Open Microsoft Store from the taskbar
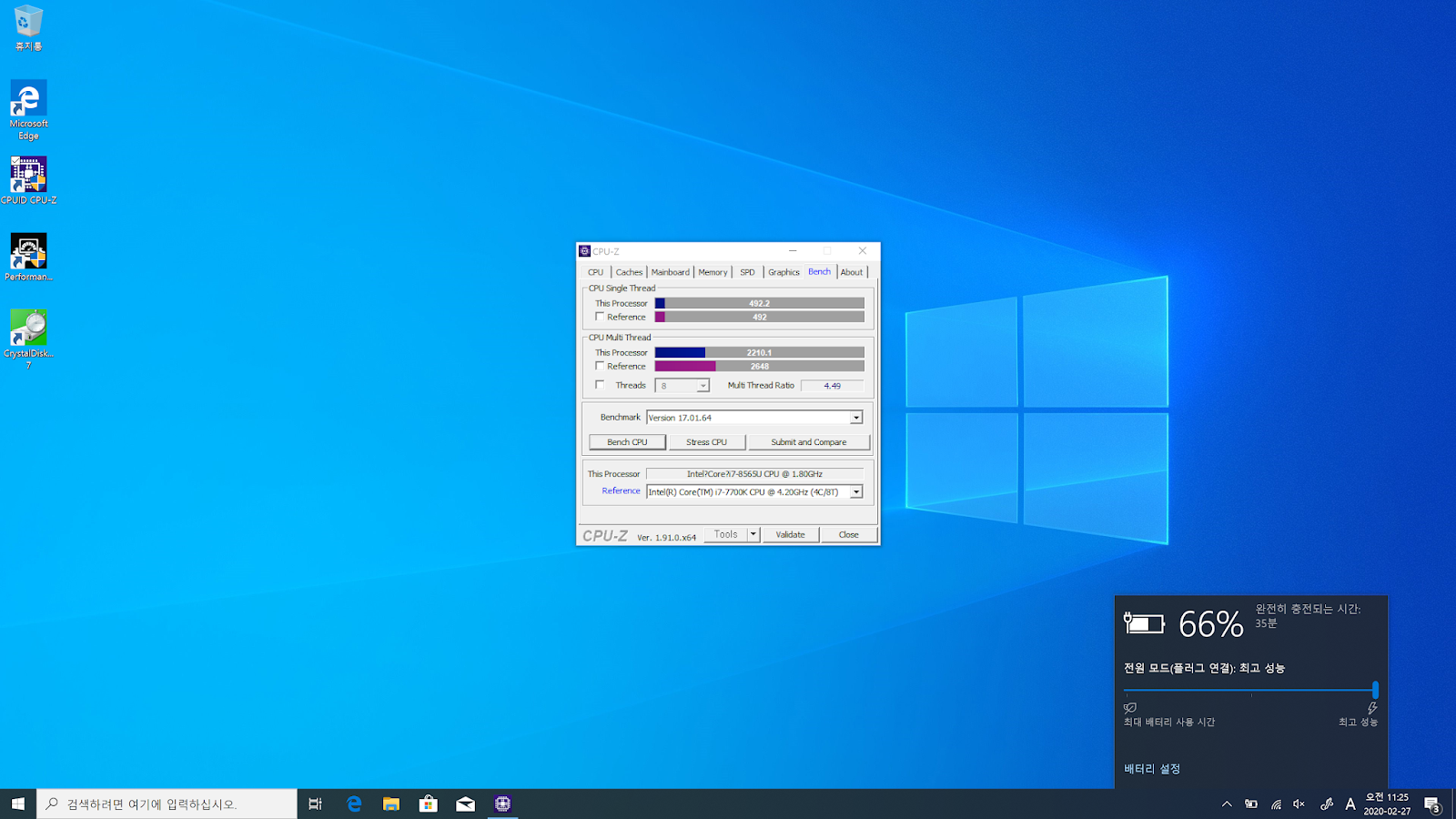Viewport: 1456px width, 819px height. pyautogui.click(x=428, y=804)
